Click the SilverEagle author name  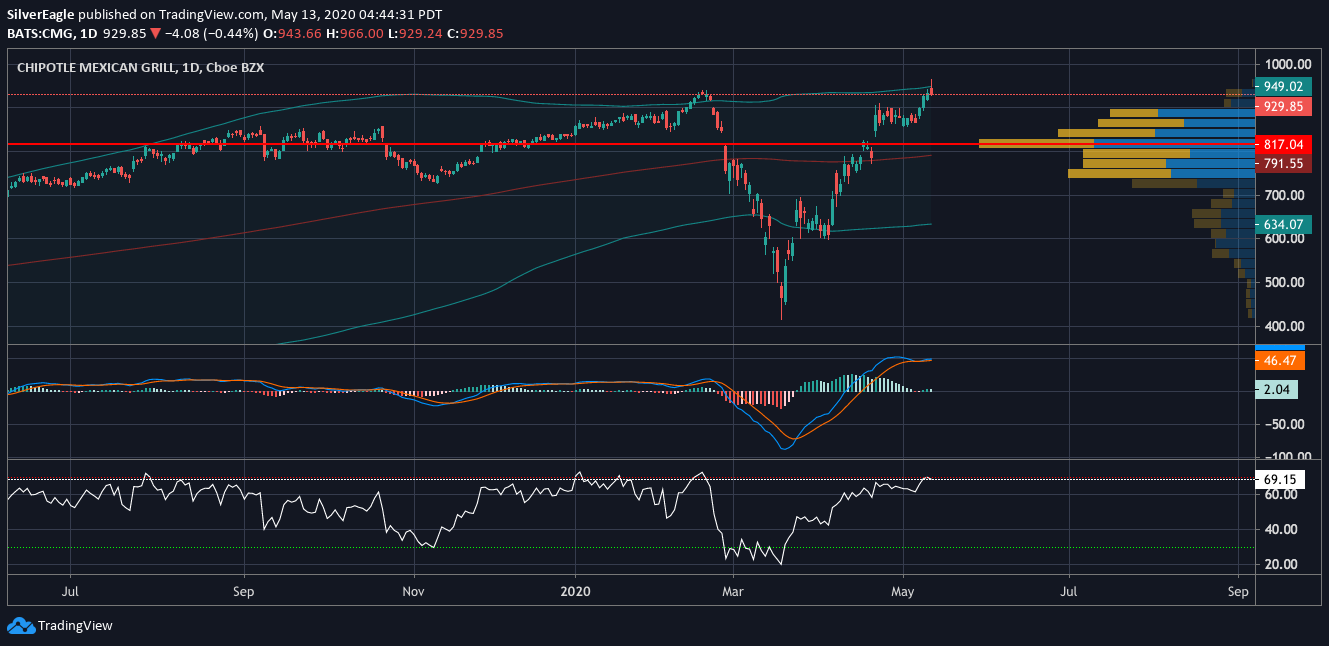click(x=39, y=14)
